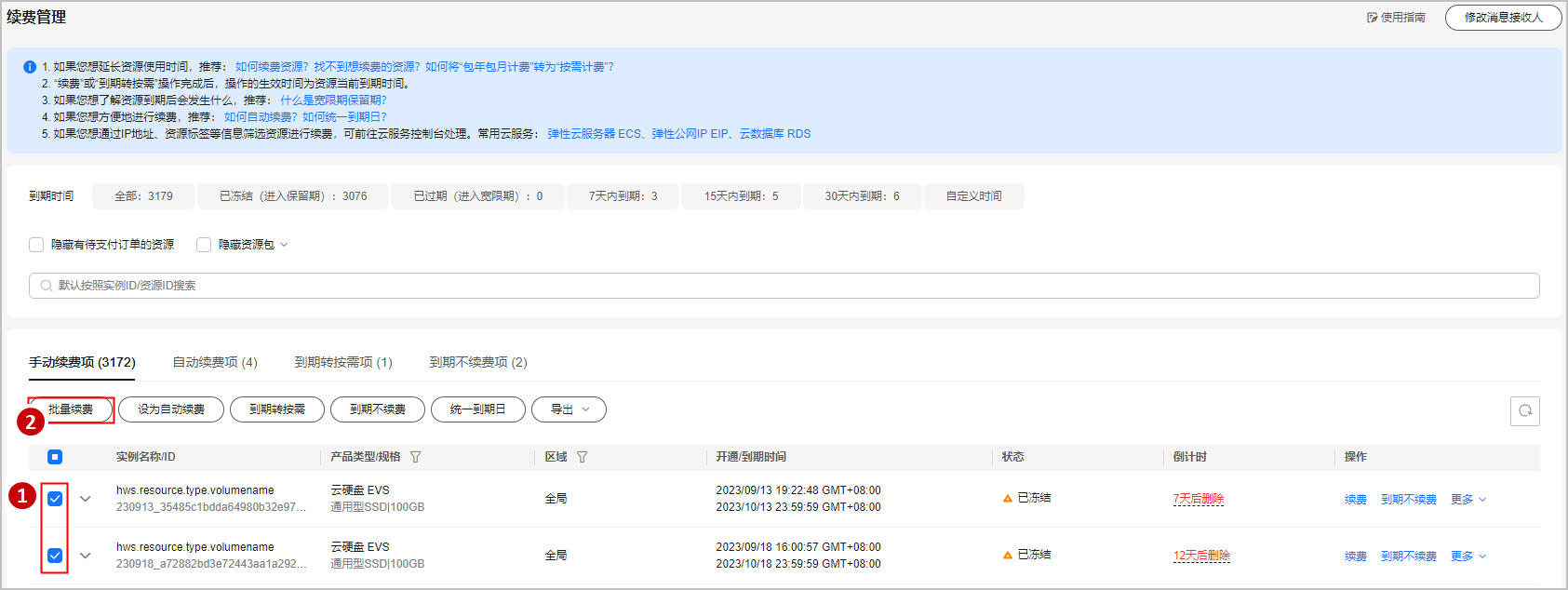Filter by 7天内到期: 3
Image resolution: width=1568 pixels, height=590 pixels.
coord(623,196)
